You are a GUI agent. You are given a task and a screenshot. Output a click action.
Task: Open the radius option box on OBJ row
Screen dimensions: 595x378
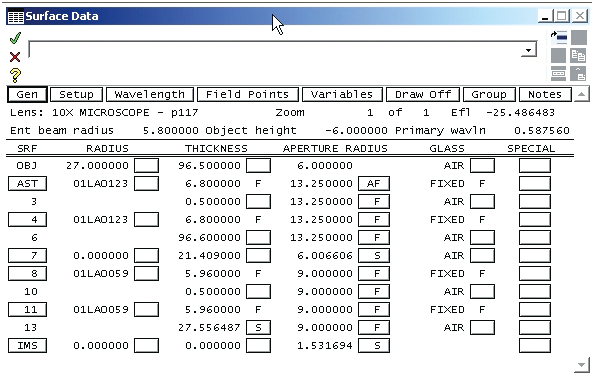pyautogui.click(x=146, y=166)
